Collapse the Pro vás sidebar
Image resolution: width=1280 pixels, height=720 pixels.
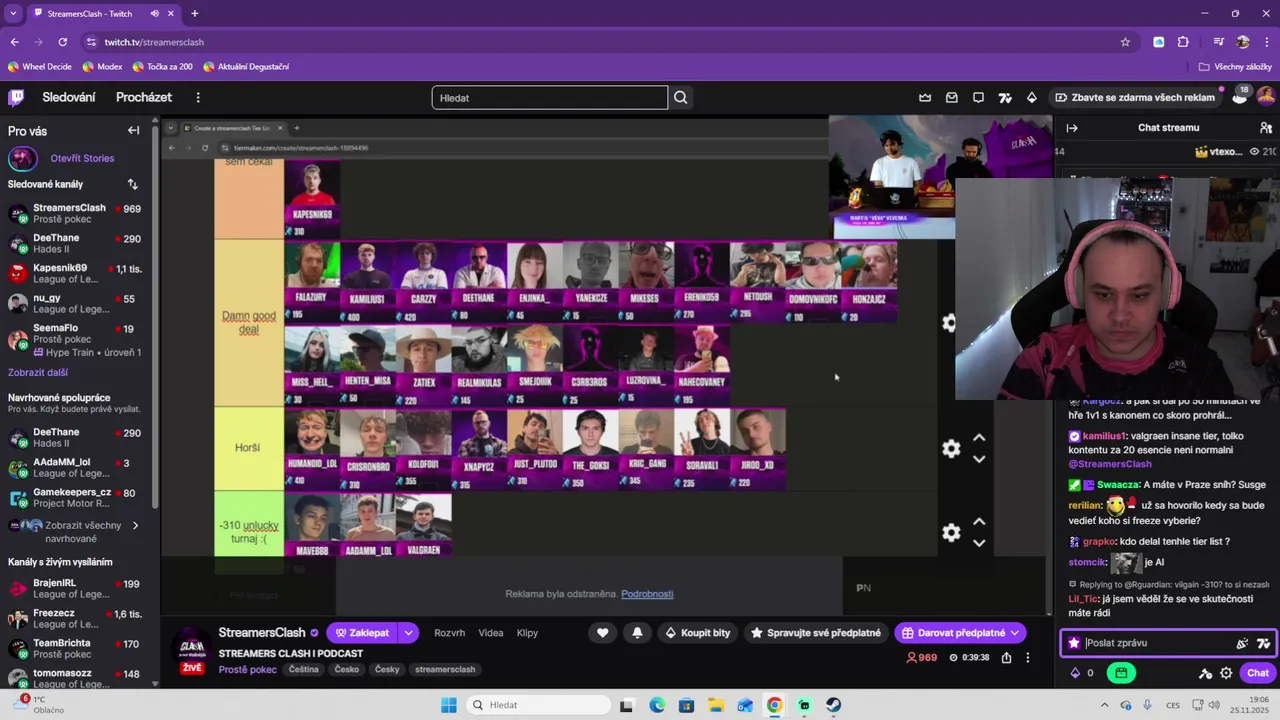[x=133, y=131]
